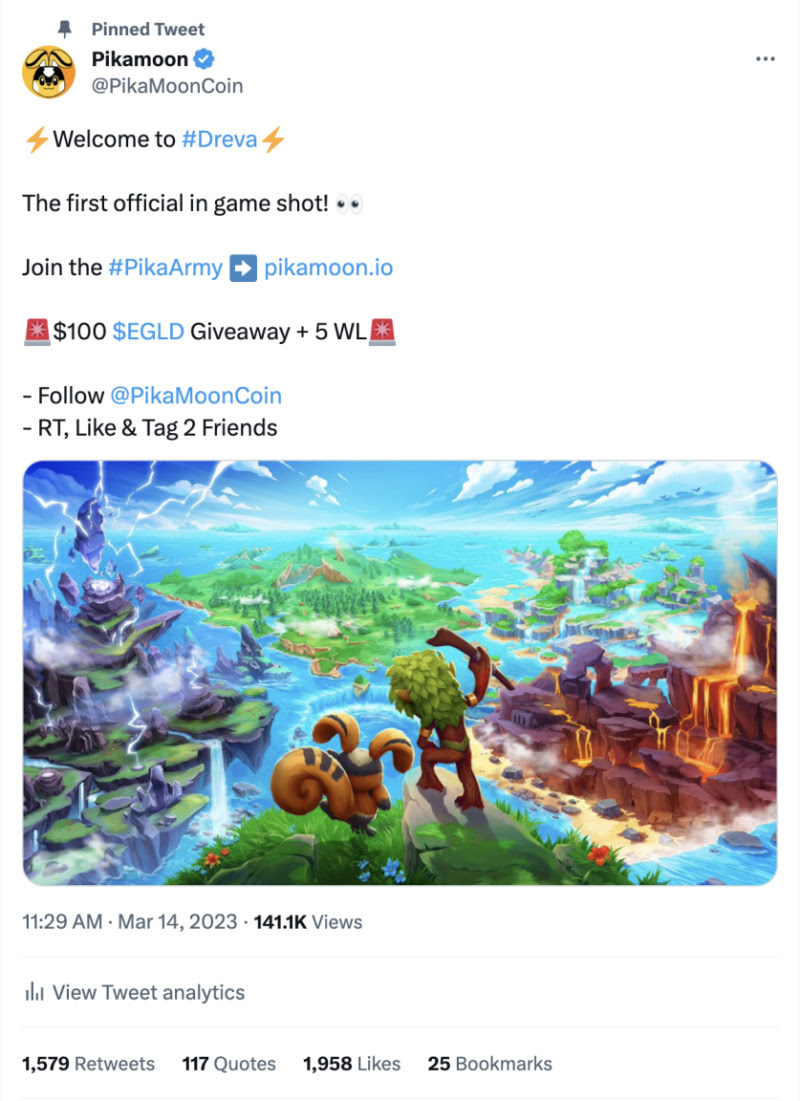
Task: Click the blue verified badge
Action: pos(204,59)
